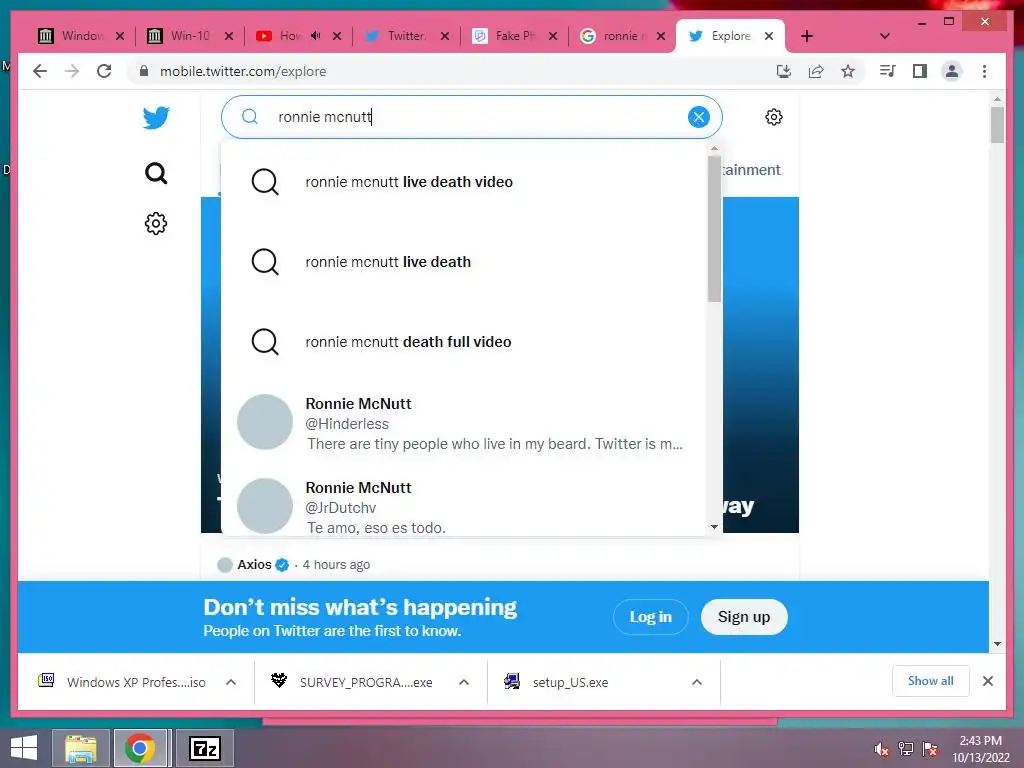The height and width of the screenshot is (768, 1024).
Task: Open Windows Start menu
Action: 24,748
